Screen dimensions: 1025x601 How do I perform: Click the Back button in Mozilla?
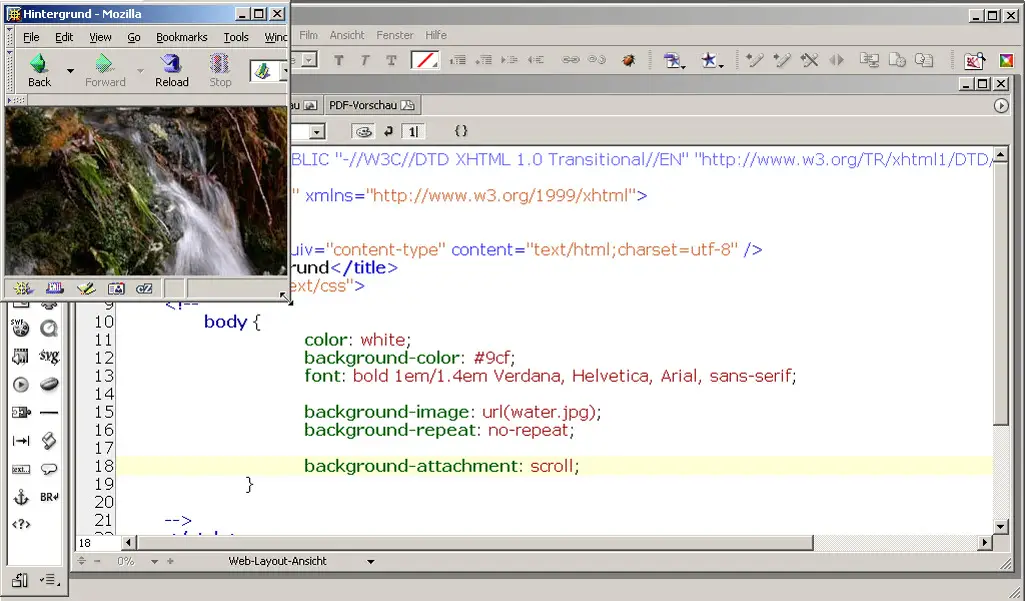click(39, 70)
